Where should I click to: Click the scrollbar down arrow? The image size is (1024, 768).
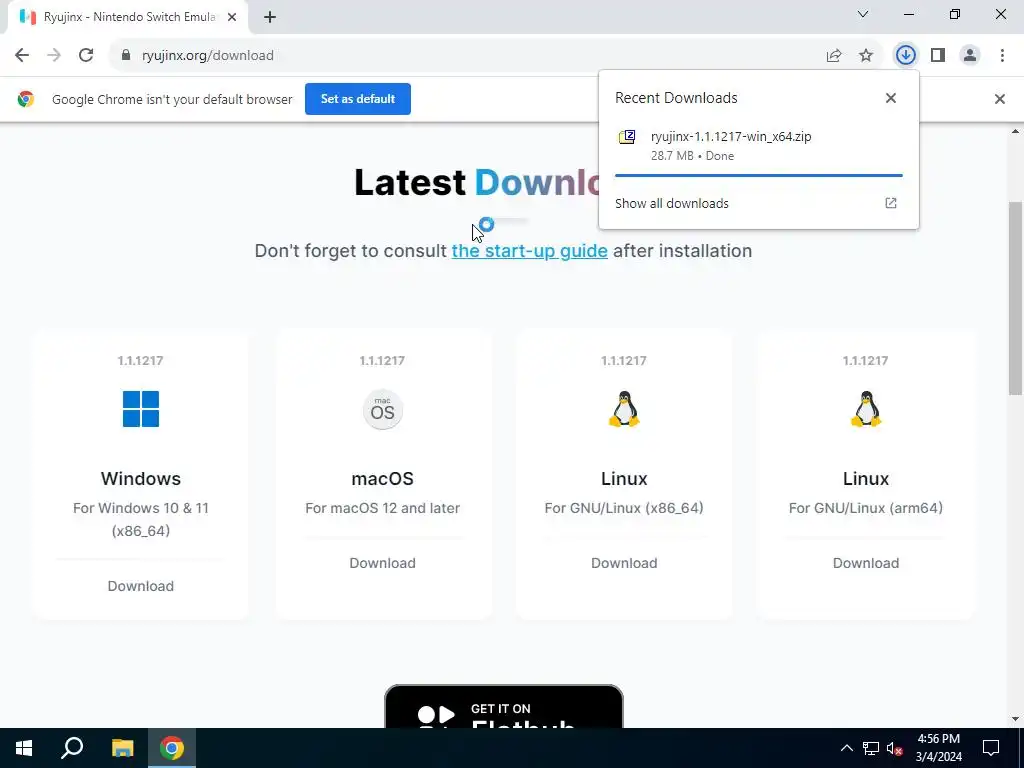pyautogui.click(x=1015, y=720)
